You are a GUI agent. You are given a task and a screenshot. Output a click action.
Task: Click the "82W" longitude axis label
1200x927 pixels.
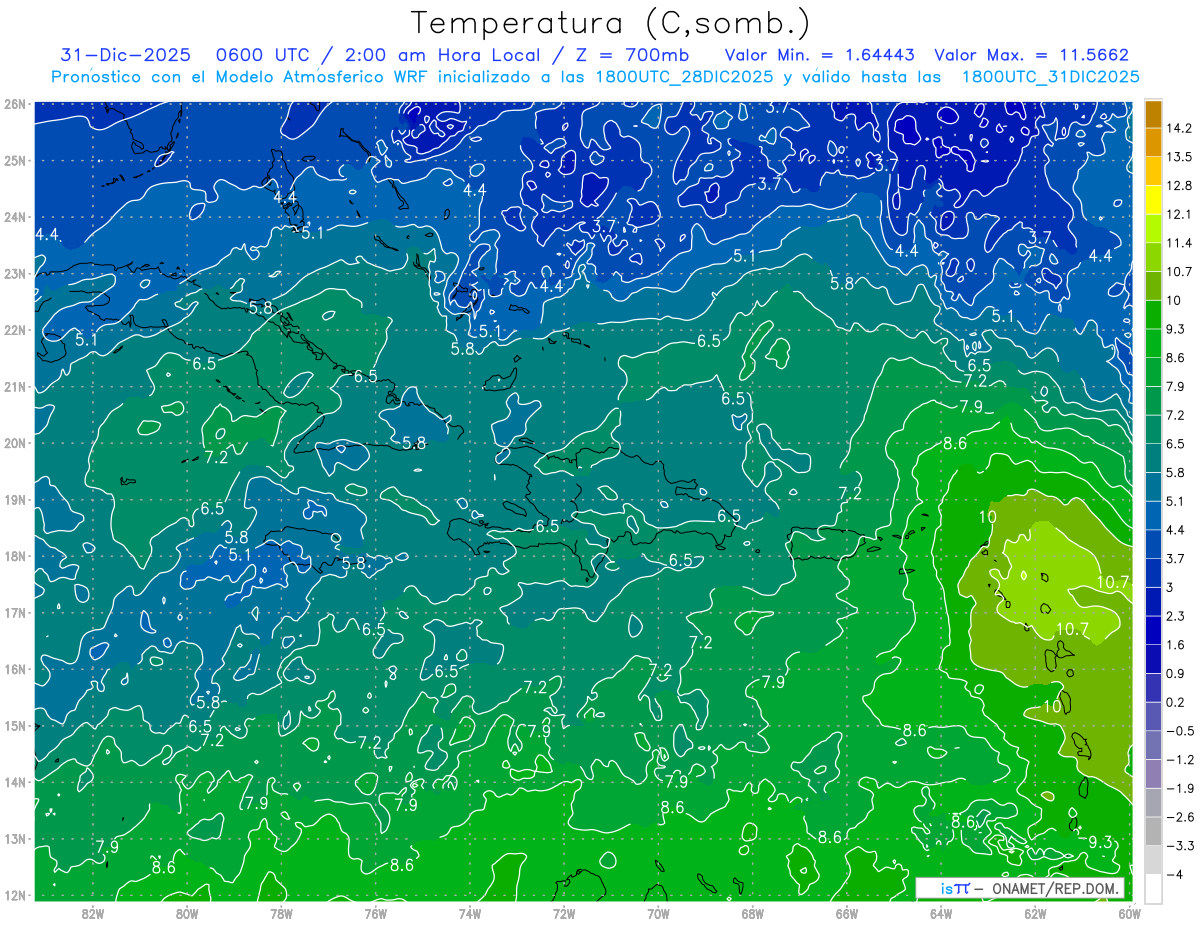pos(92,913)
